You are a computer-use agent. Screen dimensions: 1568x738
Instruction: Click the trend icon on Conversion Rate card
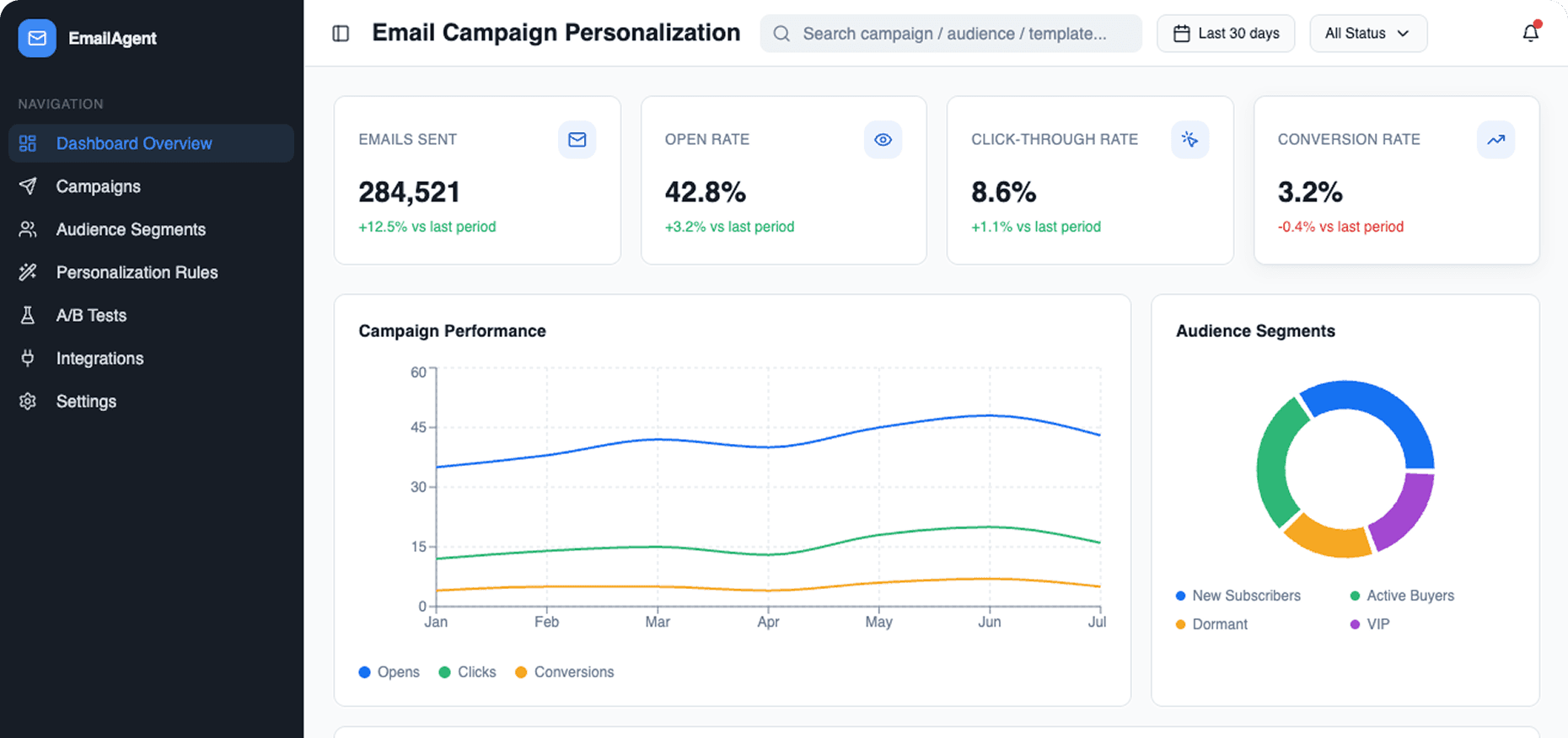(x=1496, y=140)
